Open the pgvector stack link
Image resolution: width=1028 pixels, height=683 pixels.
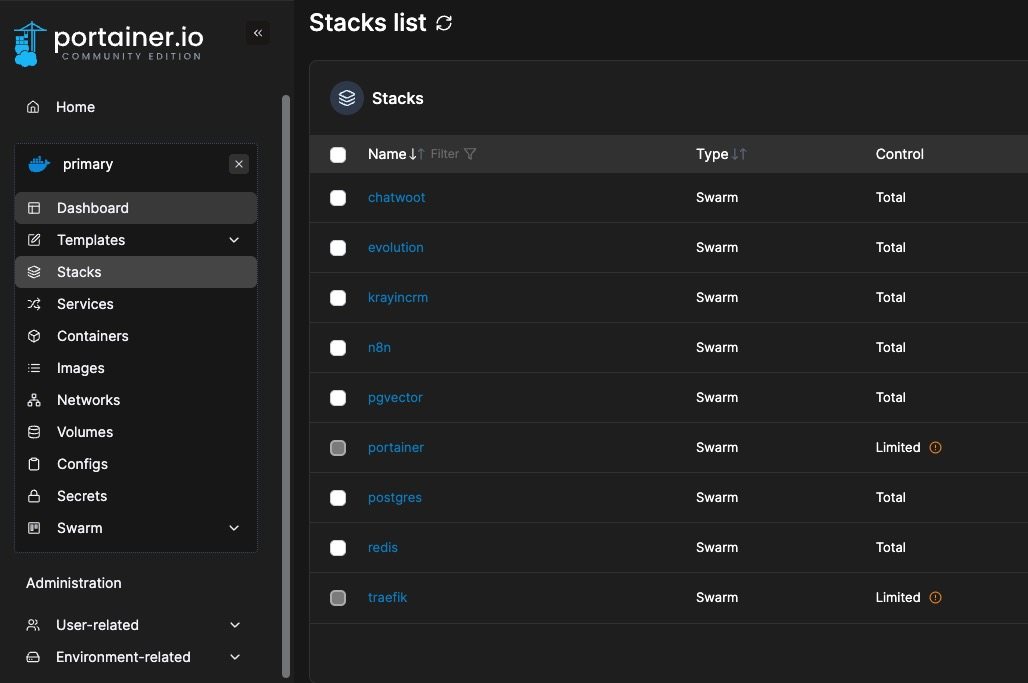(x=395, y=397)
